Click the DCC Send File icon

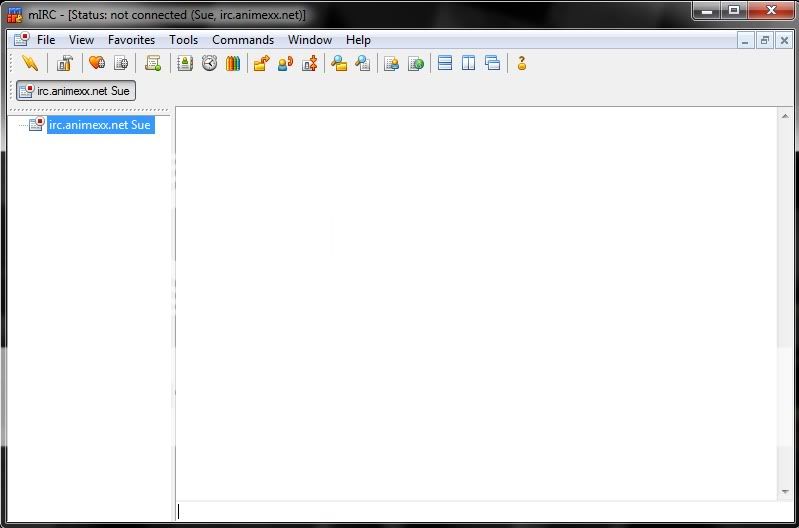click(x=261, y=63)
